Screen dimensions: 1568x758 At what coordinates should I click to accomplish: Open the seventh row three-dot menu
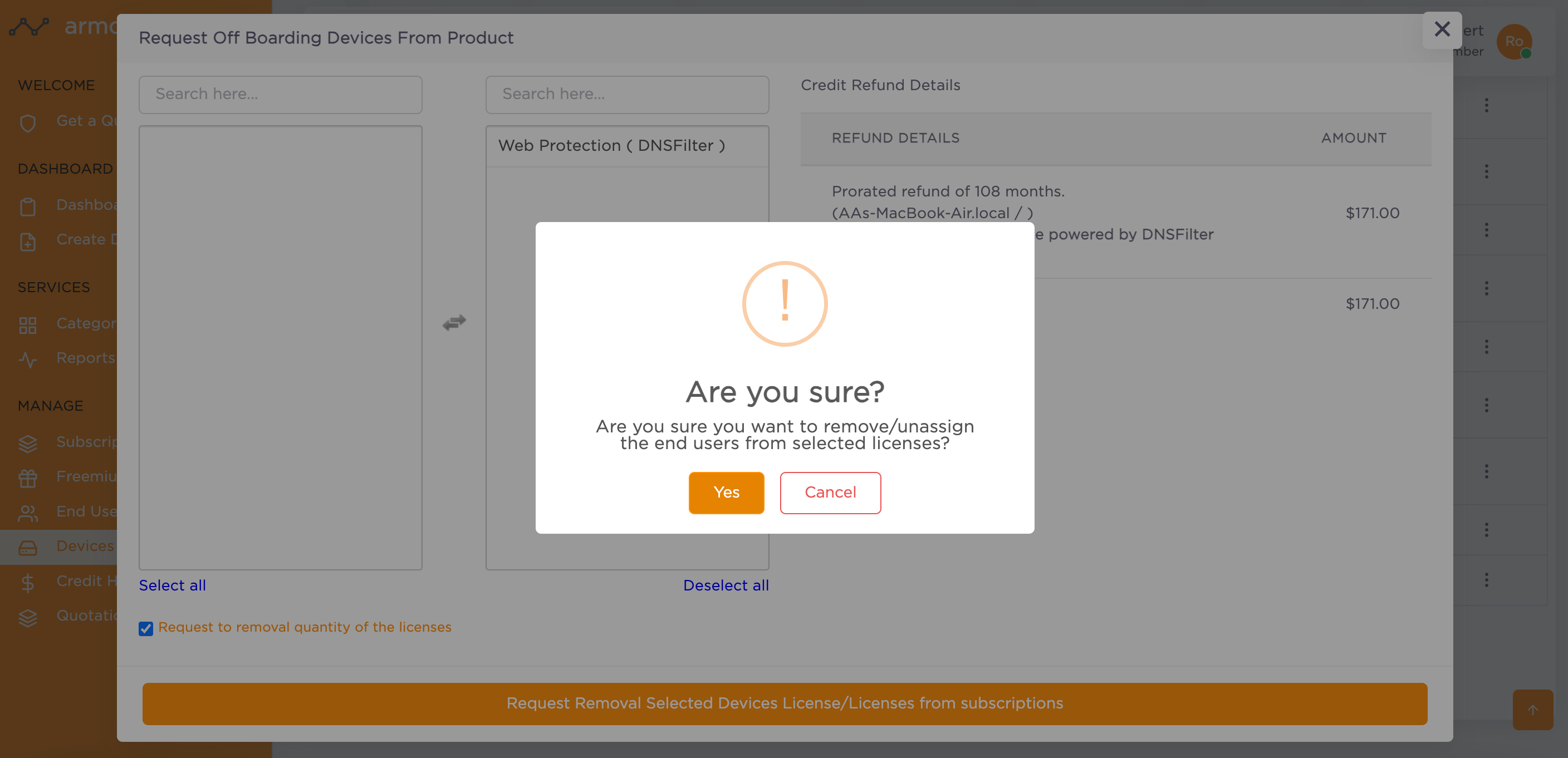point(1487,471)
